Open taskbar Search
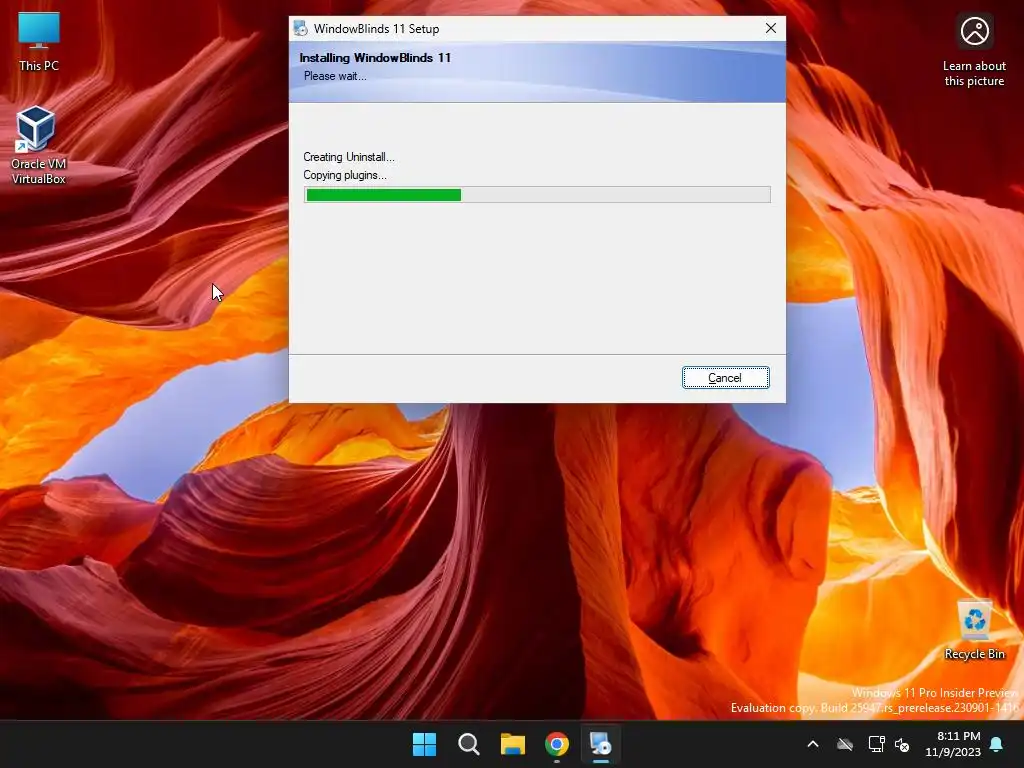The image size is (1024, 768). [469, 744]
